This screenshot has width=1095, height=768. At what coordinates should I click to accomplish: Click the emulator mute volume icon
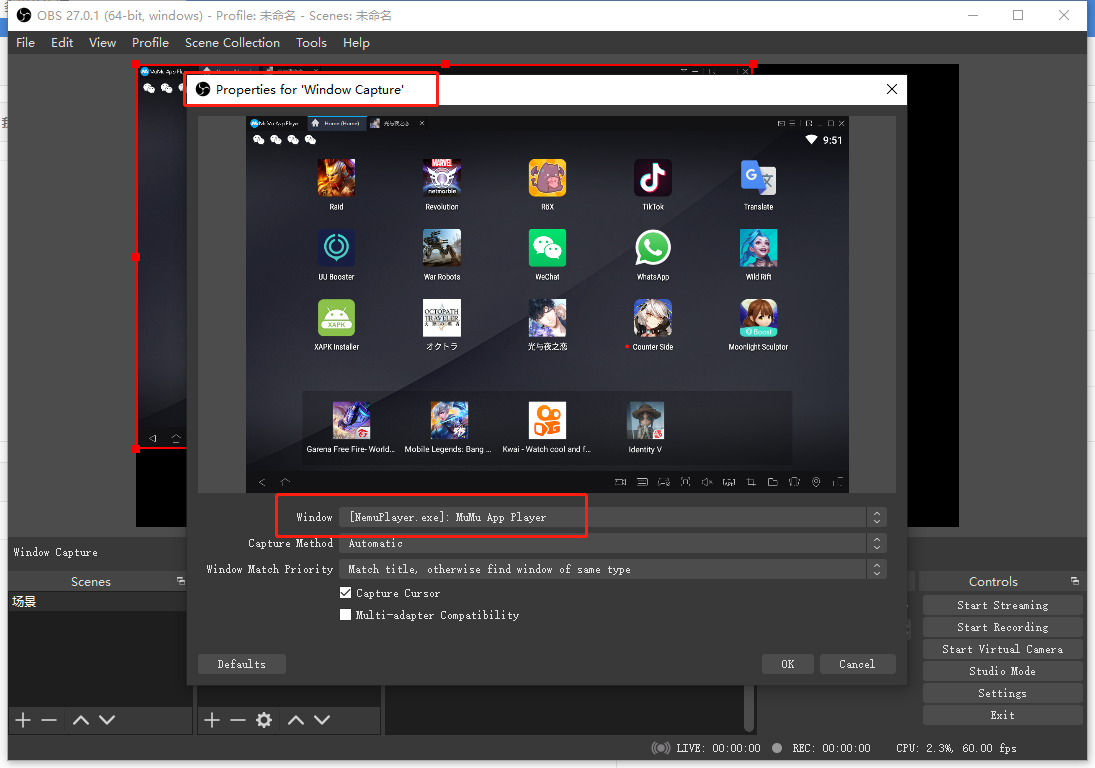tap(707, 482)
